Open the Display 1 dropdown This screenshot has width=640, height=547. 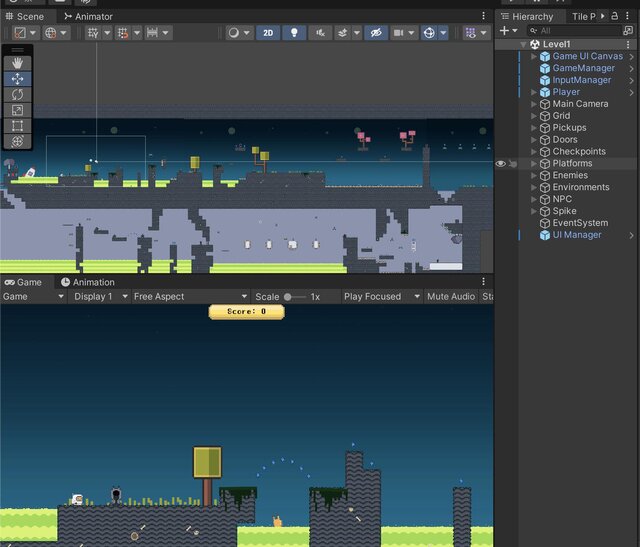[101, 296]
